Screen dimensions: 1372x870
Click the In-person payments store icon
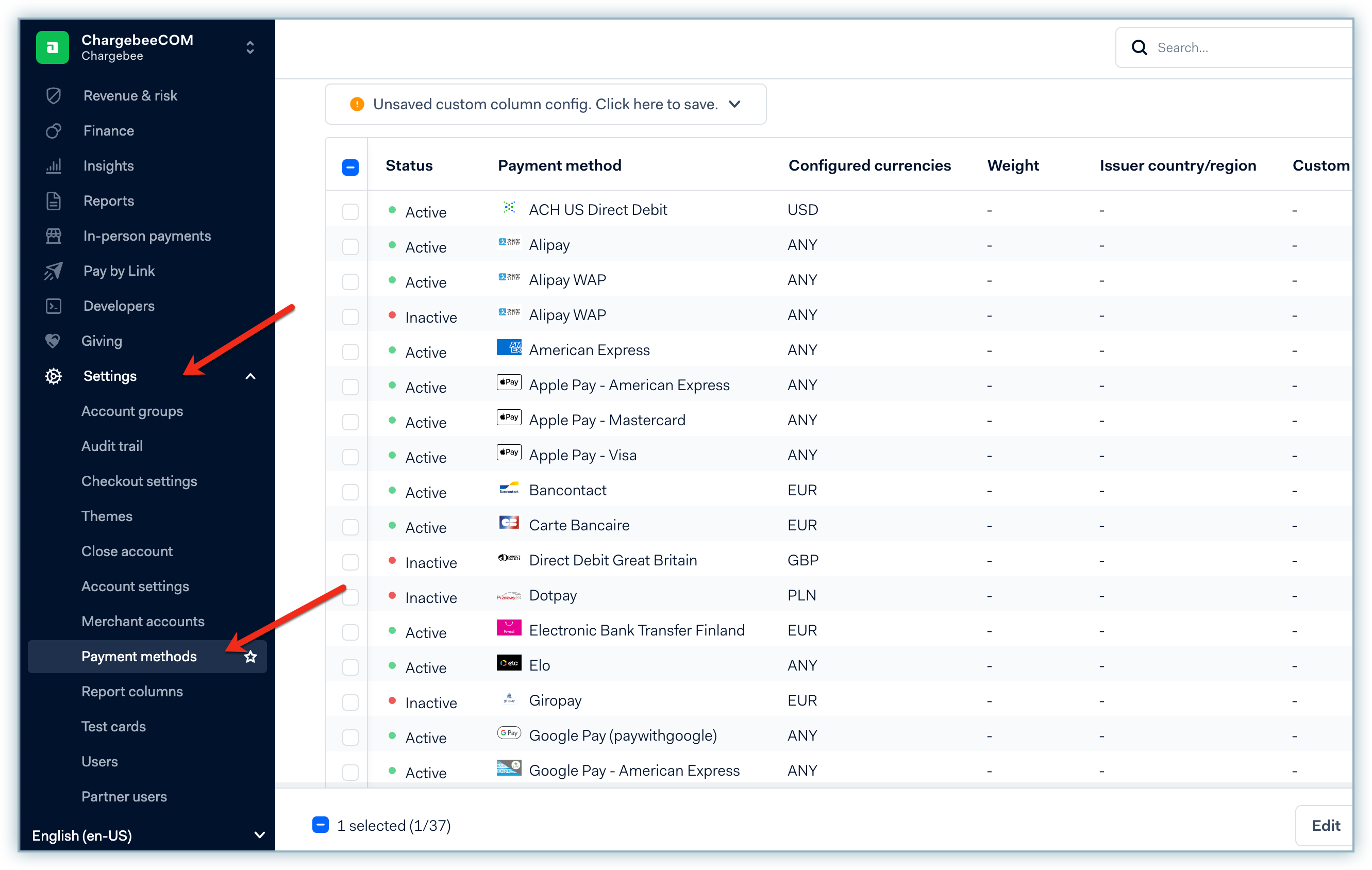[54, 236]
